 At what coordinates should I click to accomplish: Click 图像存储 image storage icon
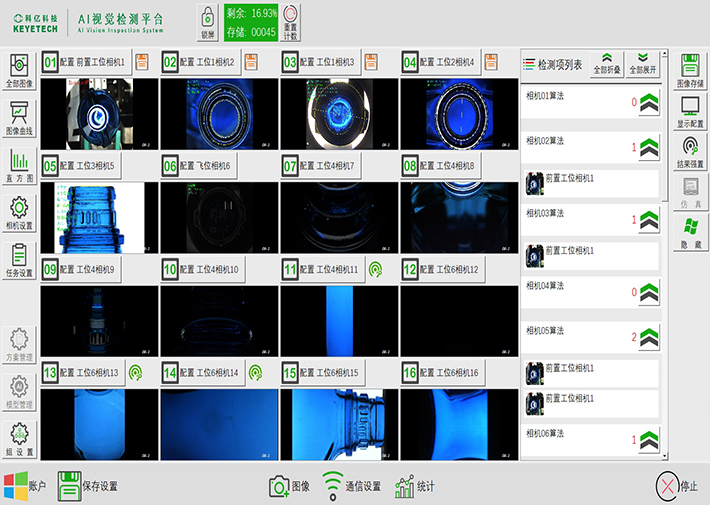[x=689, y=70]
